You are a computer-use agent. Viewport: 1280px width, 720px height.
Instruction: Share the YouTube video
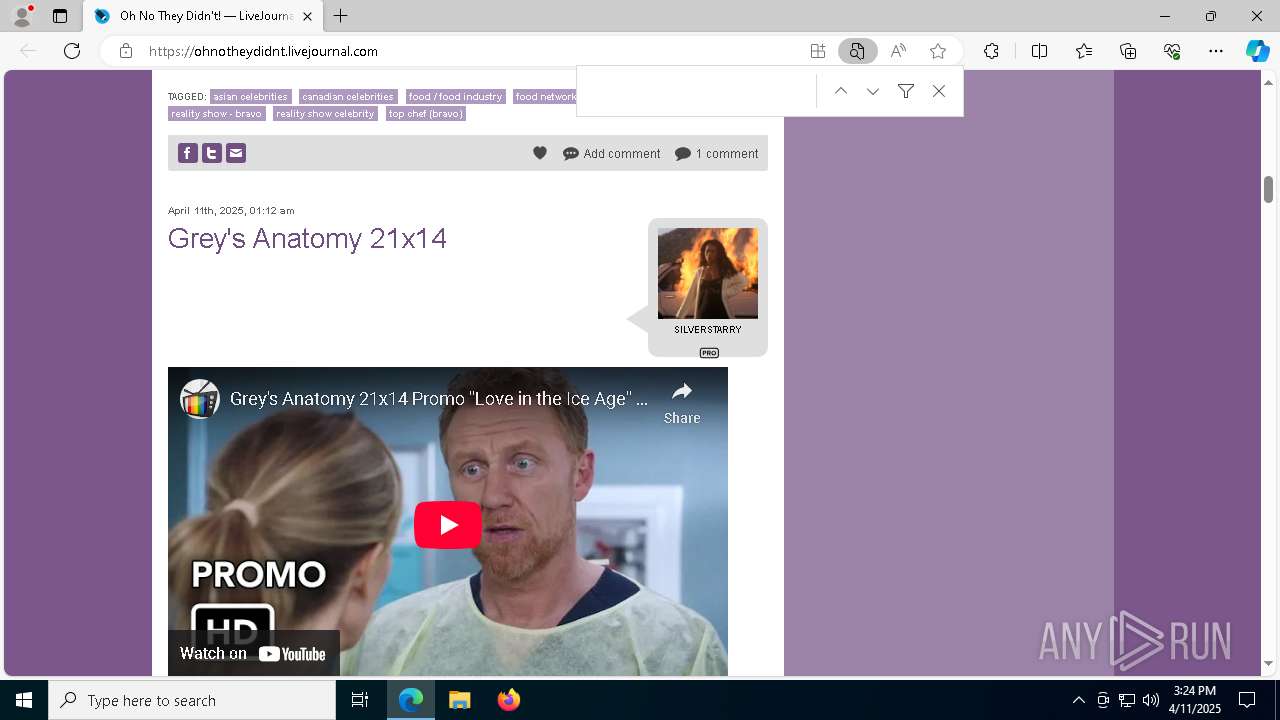pyautogui.click(x=682, y=403)
